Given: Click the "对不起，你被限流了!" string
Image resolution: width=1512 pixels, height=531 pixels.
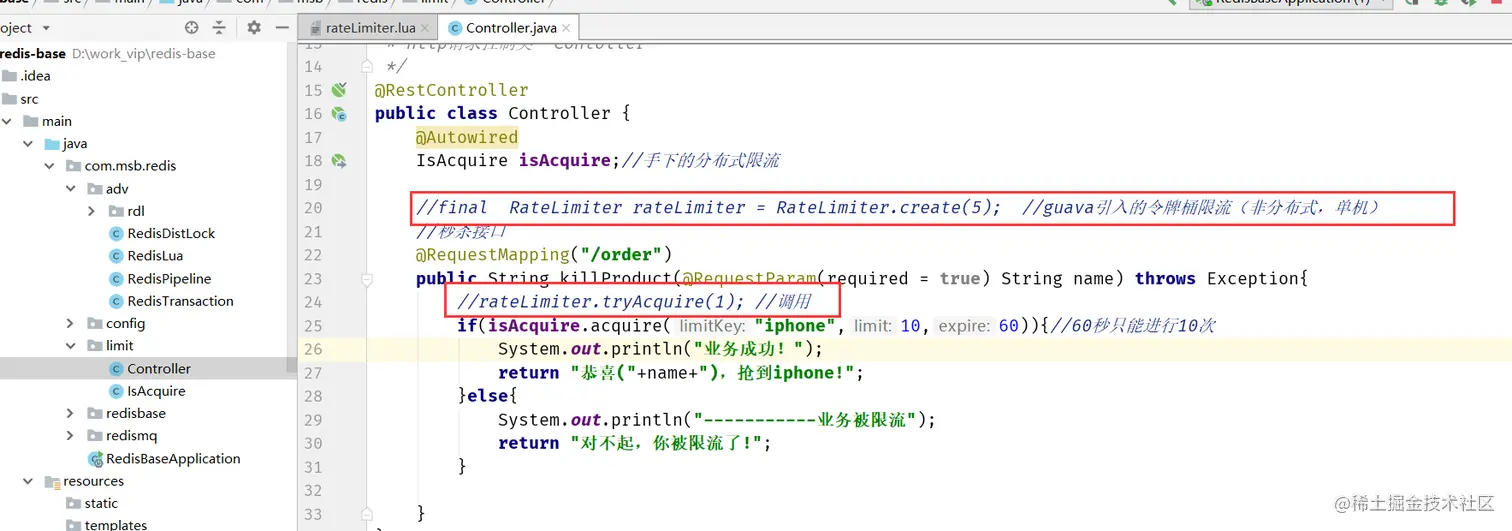Looking at the screenshot, I should pos(668,443).
